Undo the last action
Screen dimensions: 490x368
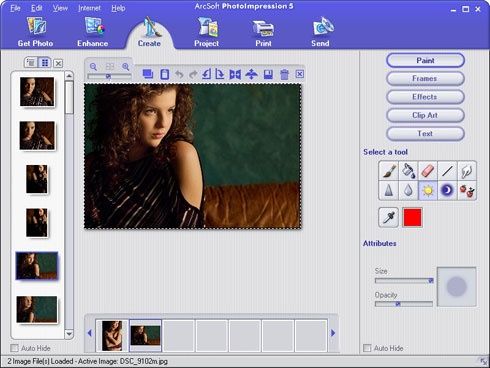click(179, 74)
